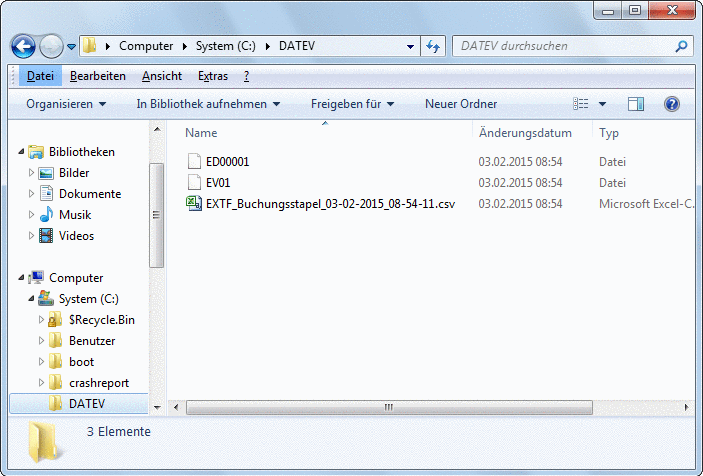Select 'Computer' in the address breadcrumb
The height and width of the screenshot is (476, 703).
146,46
